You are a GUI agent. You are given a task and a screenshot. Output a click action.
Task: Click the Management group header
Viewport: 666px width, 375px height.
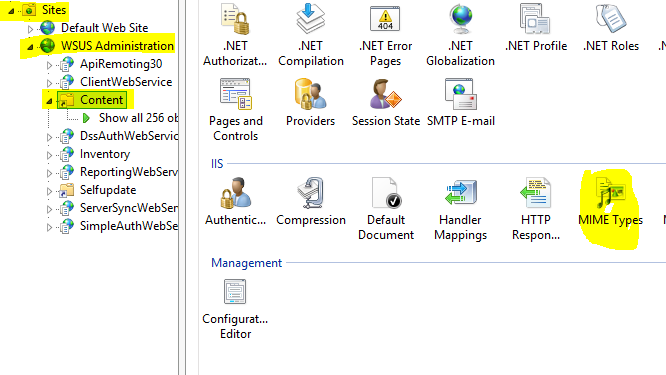click(x=246, y=263)
